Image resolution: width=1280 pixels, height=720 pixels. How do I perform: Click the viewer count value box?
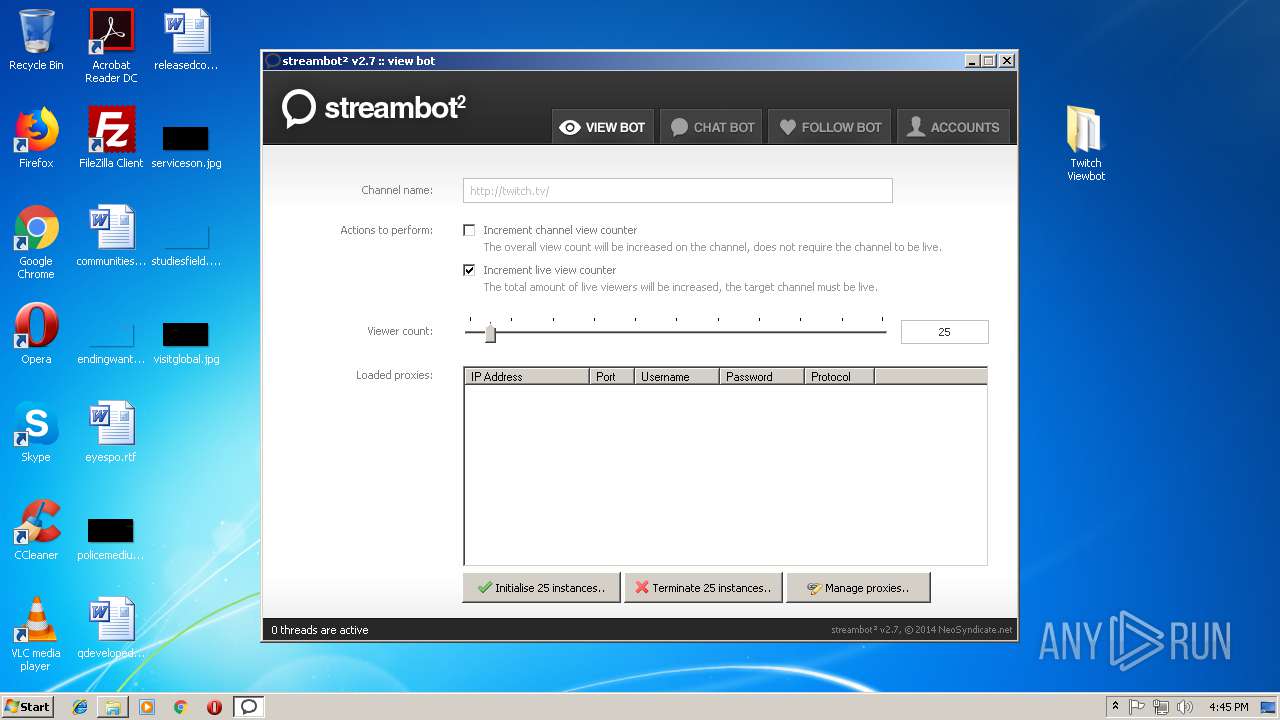point(944,332)
